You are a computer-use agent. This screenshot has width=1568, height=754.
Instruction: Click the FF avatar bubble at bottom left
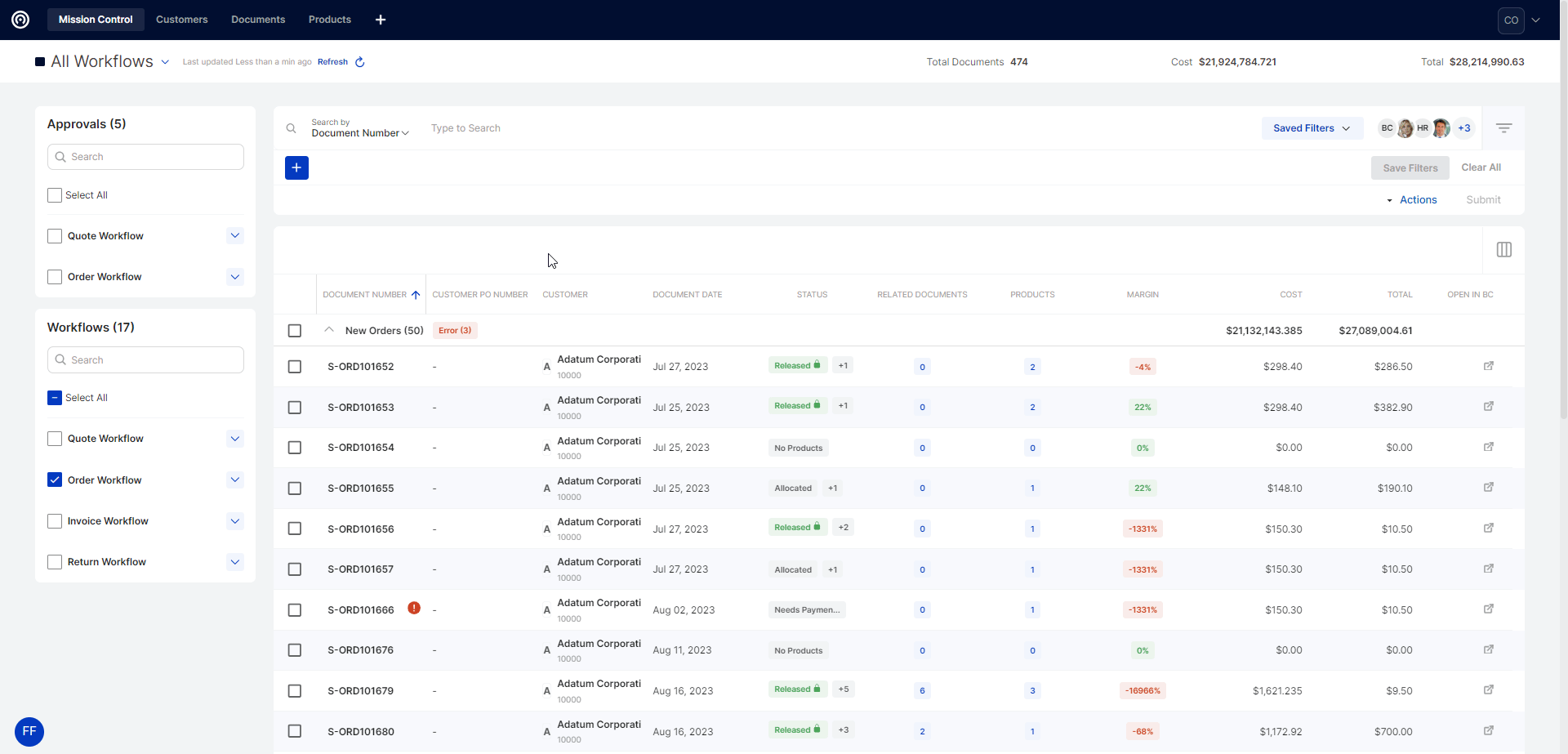tap(29, 731)
